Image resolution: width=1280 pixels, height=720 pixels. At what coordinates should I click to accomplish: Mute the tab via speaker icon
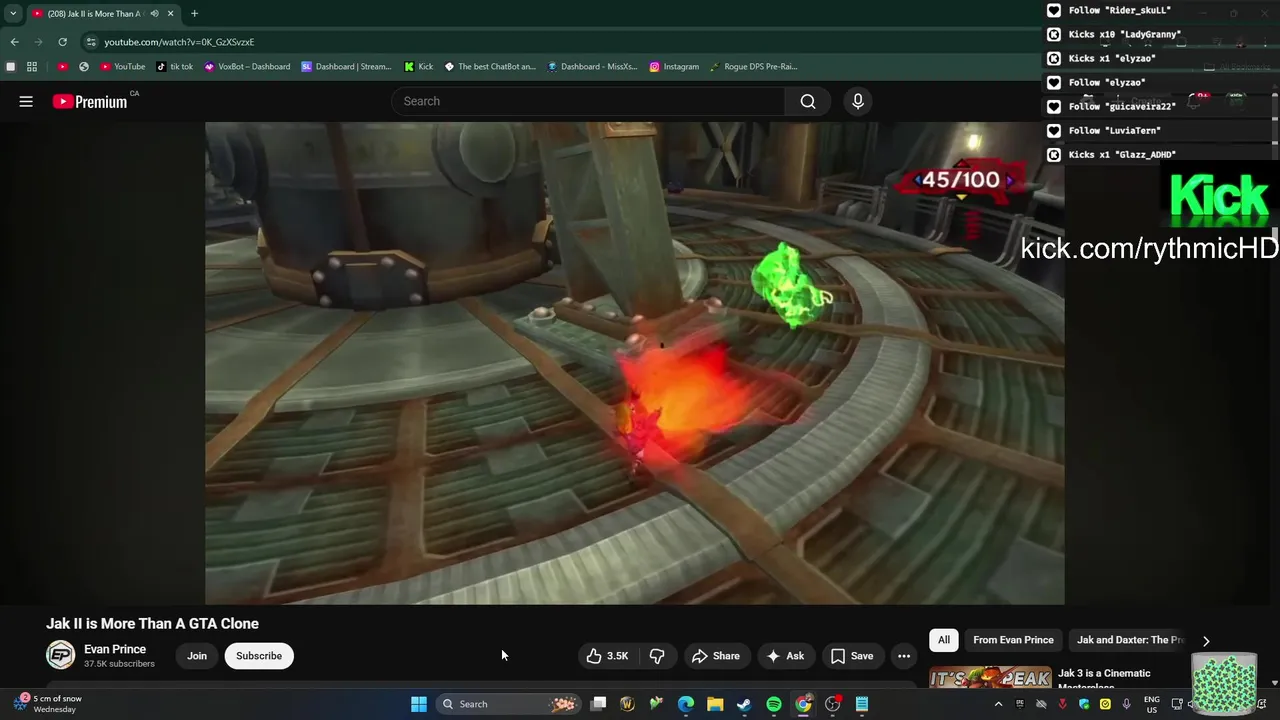[x=154, y=13]
